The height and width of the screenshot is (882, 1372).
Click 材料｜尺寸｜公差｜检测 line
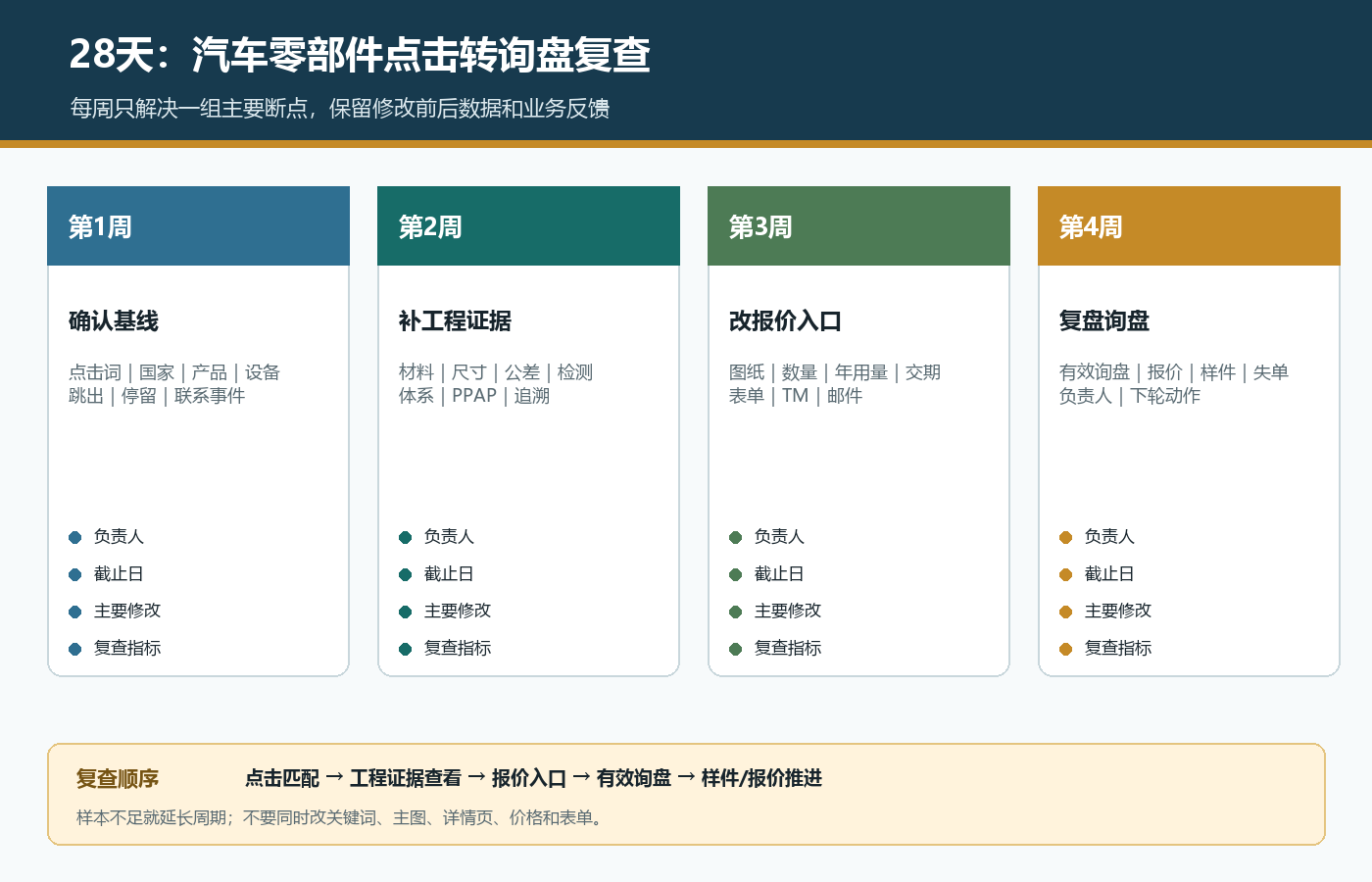(x=496, y=372)
